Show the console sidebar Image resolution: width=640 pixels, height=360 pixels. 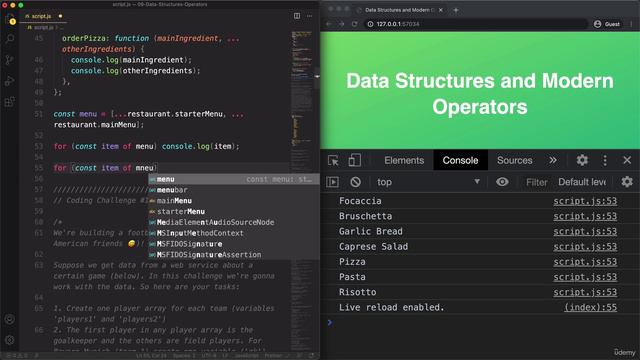tap(333, 182)
